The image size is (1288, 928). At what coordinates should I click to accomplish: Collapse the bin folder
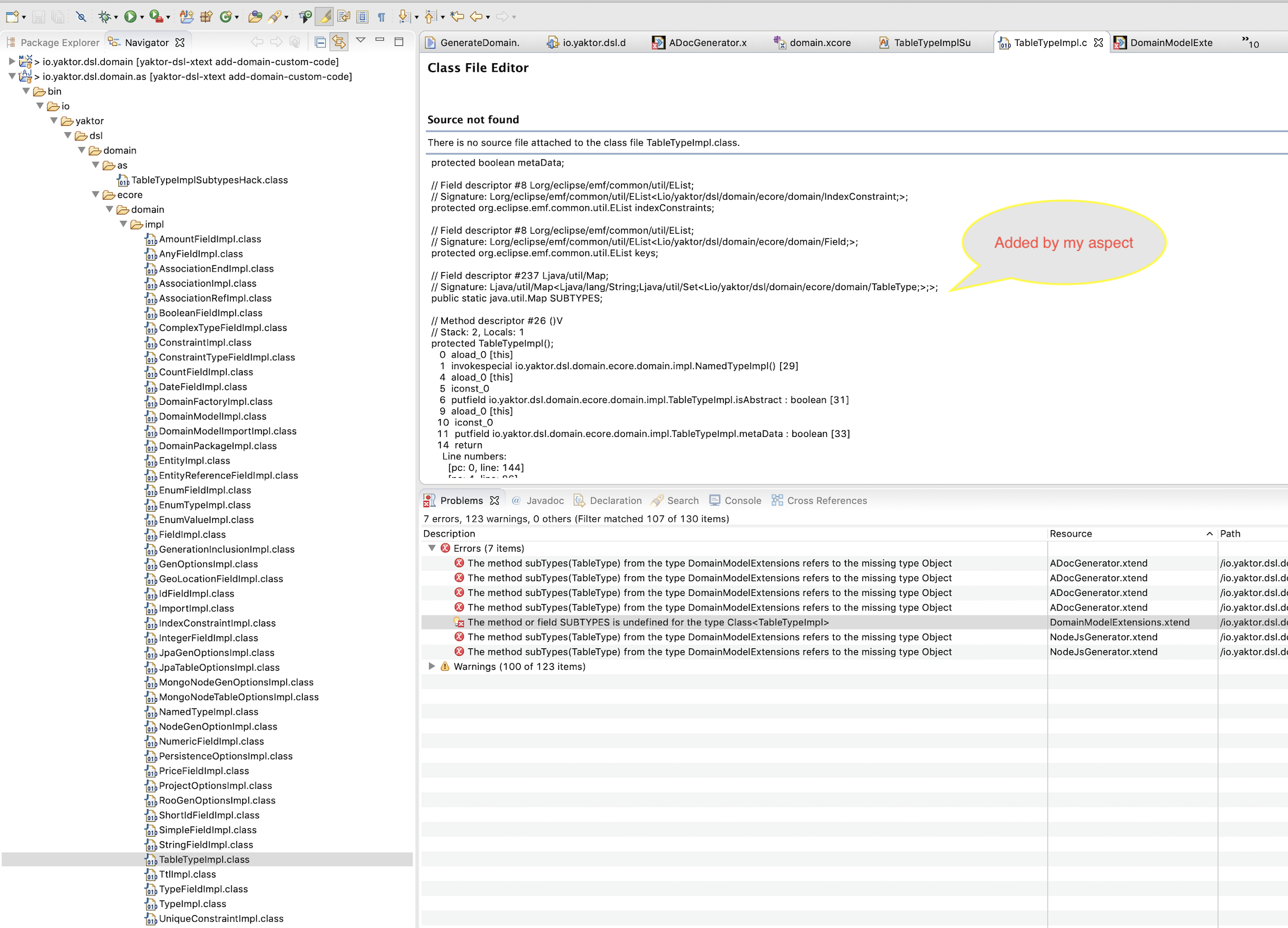pos(26,91)
